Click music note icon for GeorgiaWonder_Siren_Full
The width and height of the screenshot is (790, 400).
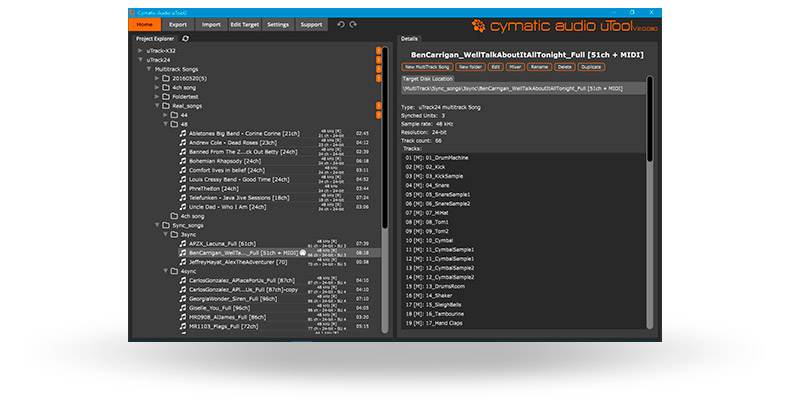click(183, 299)
